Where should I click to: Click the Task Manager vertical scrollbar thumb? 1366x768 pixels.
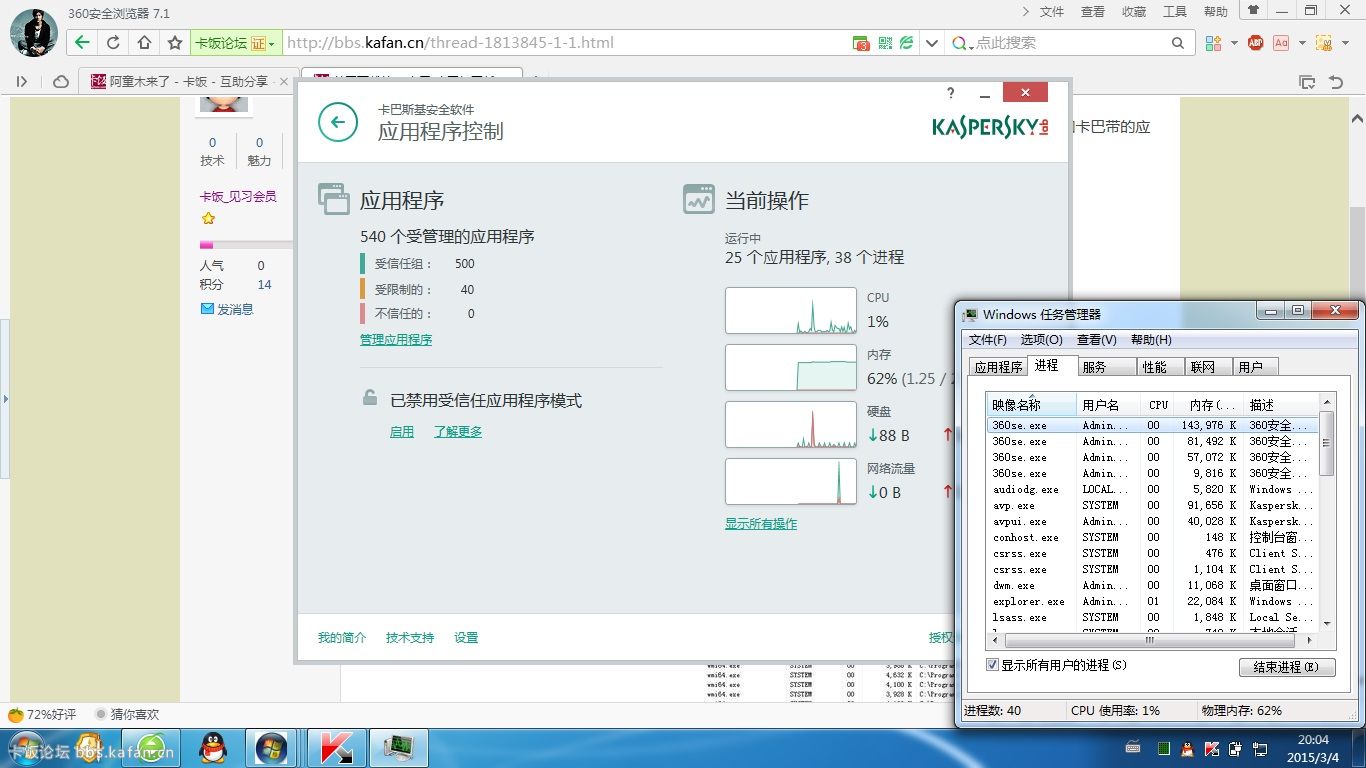point(1327,443)
